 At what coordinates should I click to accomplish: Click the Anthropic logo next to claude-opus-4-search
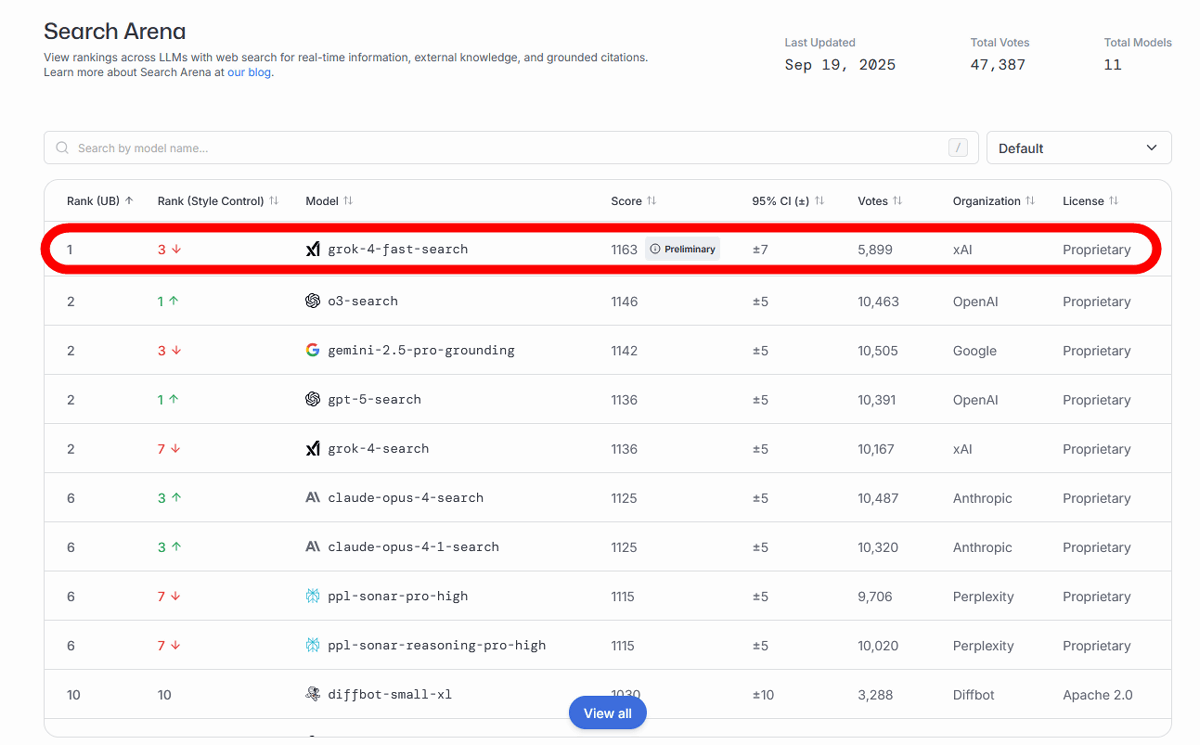point(313,498)
